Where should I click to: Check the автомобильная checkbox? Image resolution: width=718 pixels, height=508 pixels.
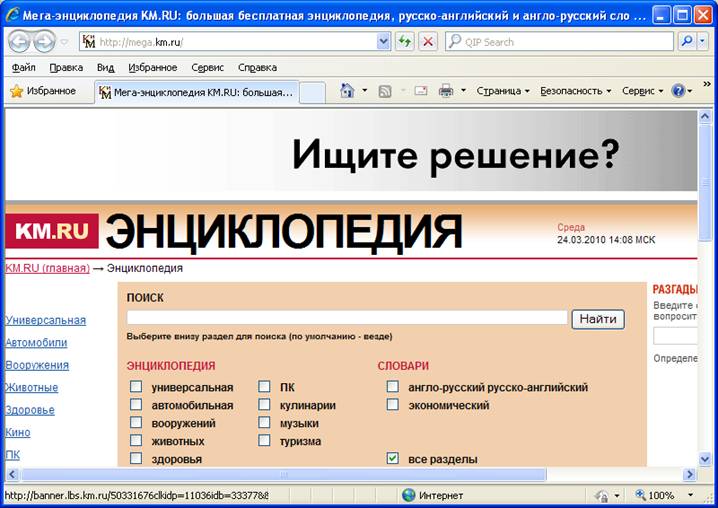[136, 404]
